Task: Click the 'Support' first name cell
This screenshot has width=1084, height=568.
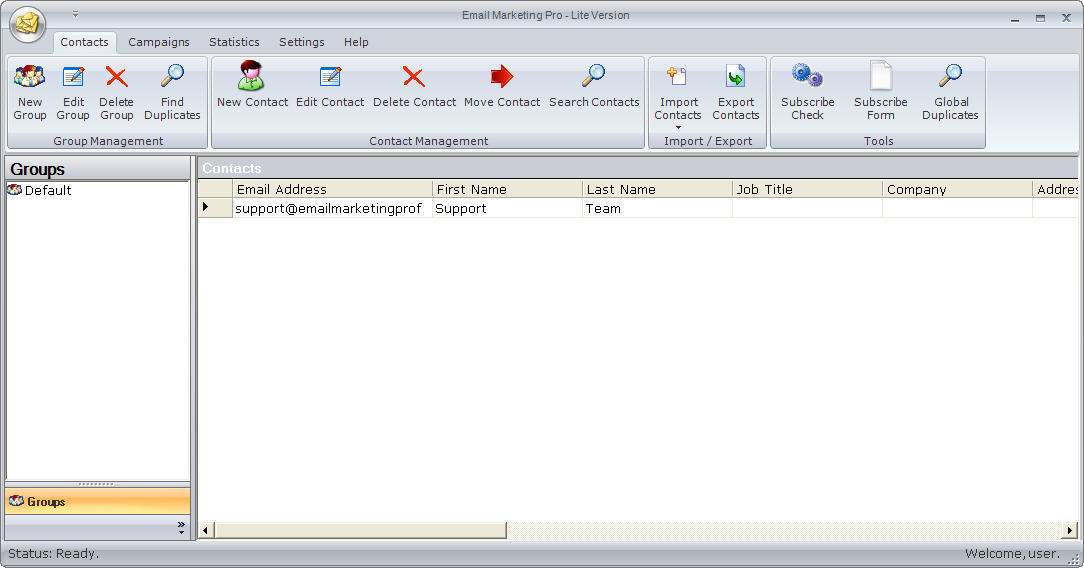Action: (507, 208)
